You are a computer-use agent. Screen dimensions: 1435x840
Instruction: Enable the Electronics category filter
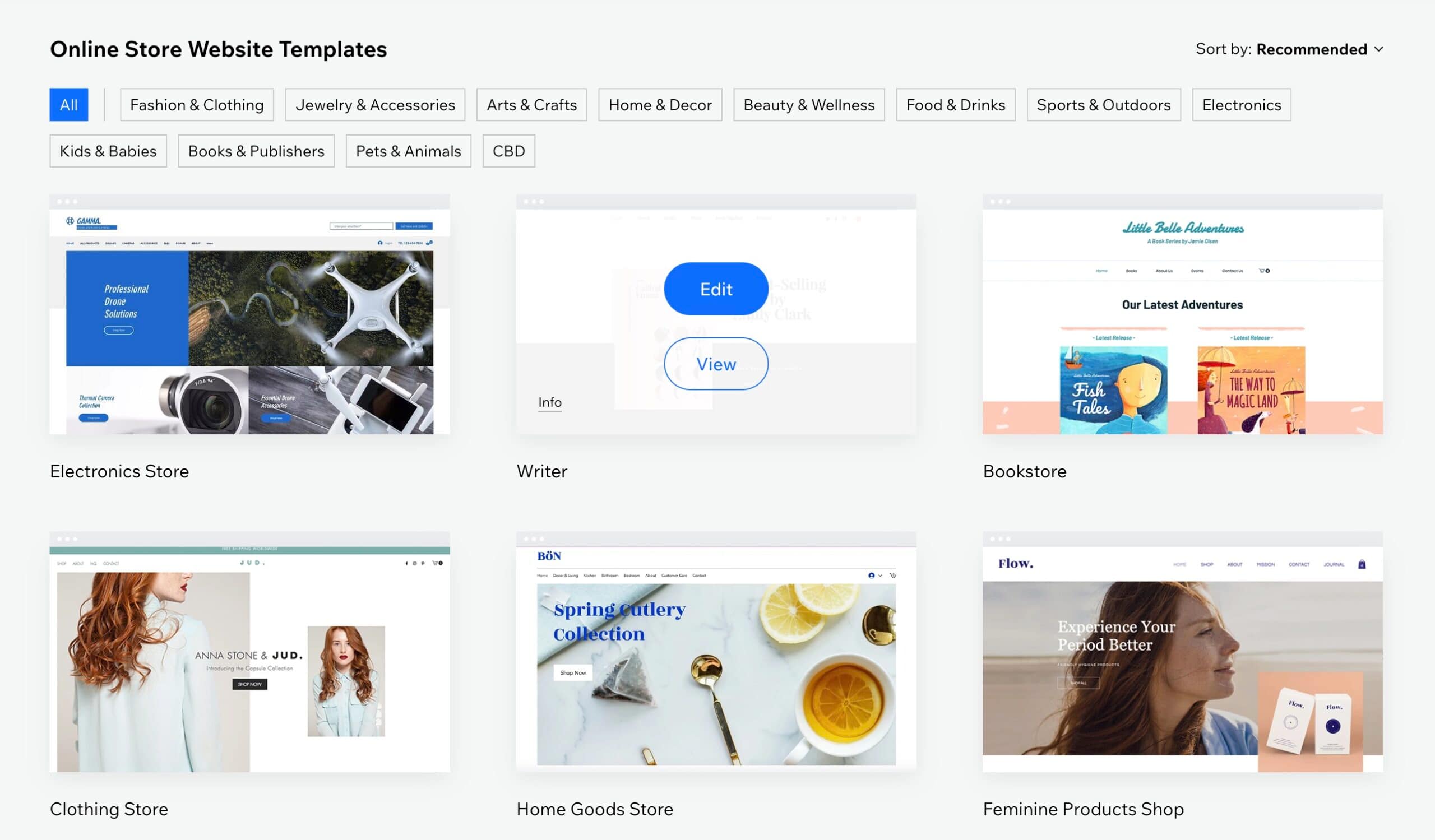1242,104
